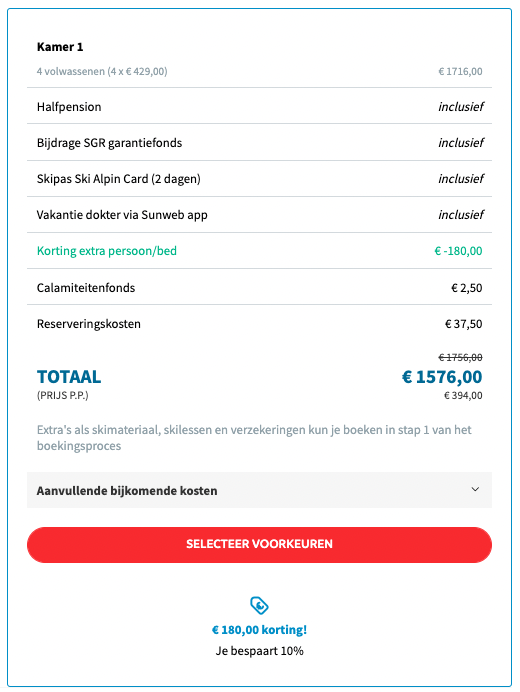Click the TOTAAL heading

tap(69, 377)
